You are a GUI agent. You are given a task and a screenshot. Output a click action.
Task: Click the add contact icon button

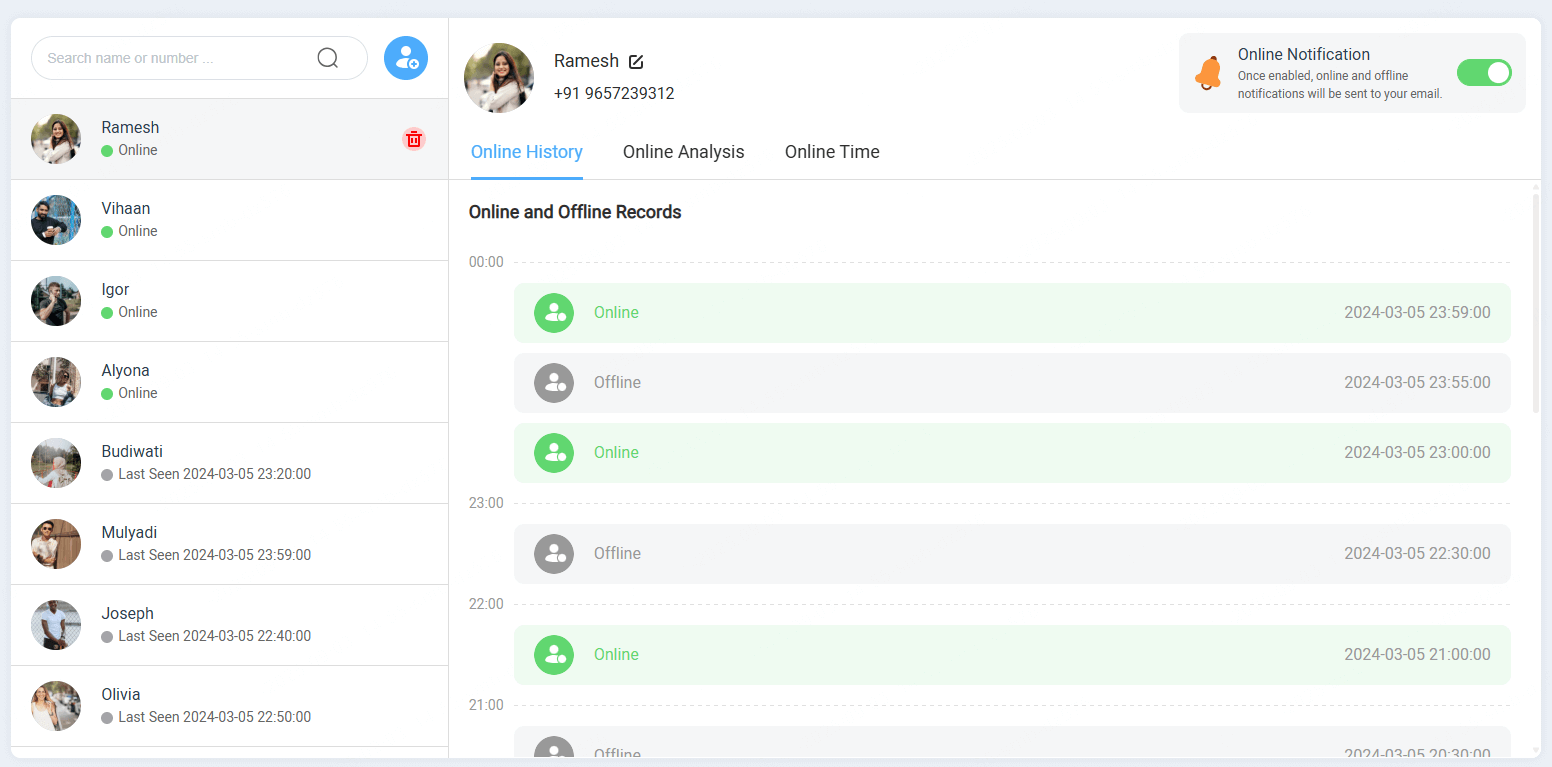tap(406, 58)
